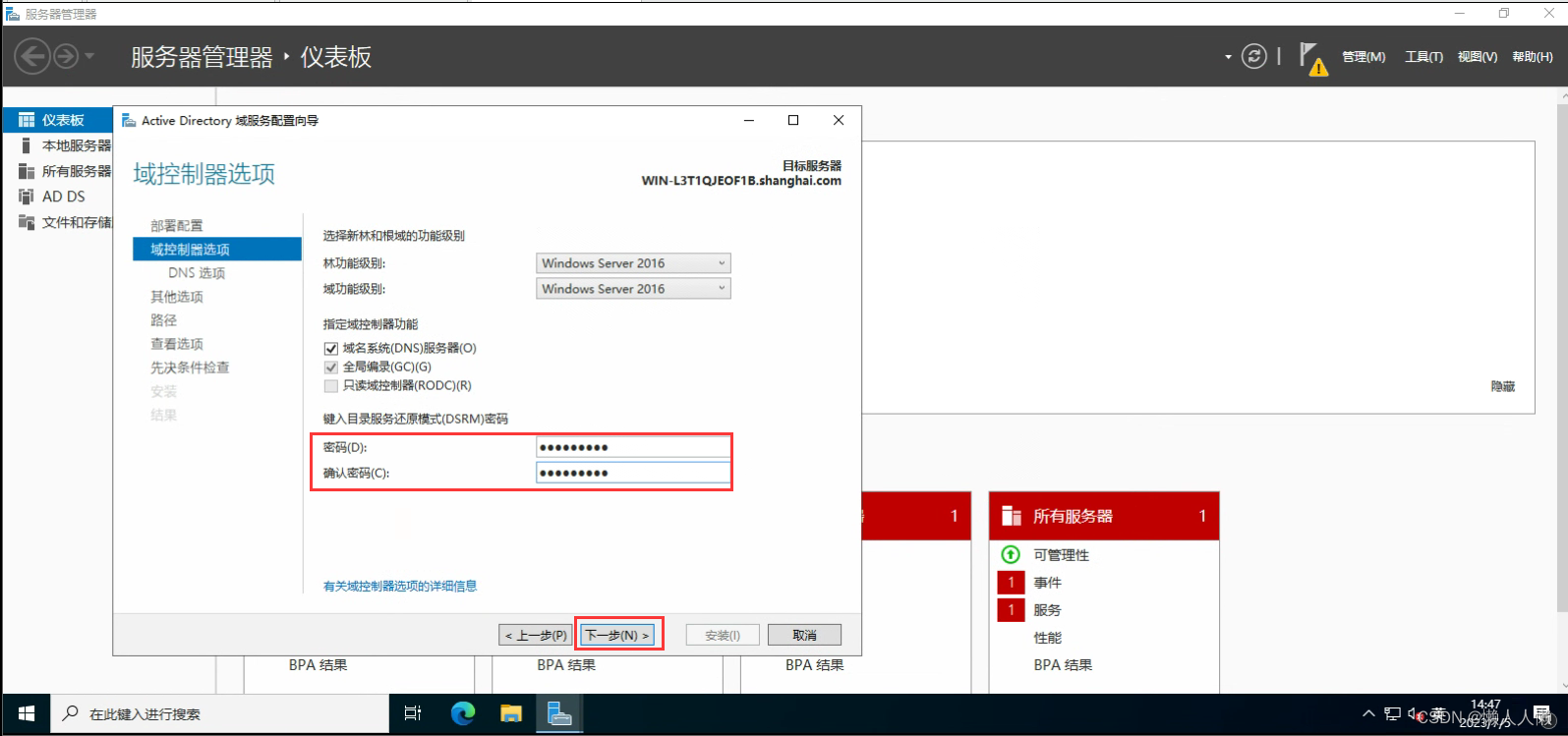Go to 路径 wizard step
Screen dimensions: 1568x736
tap(164, 320)
